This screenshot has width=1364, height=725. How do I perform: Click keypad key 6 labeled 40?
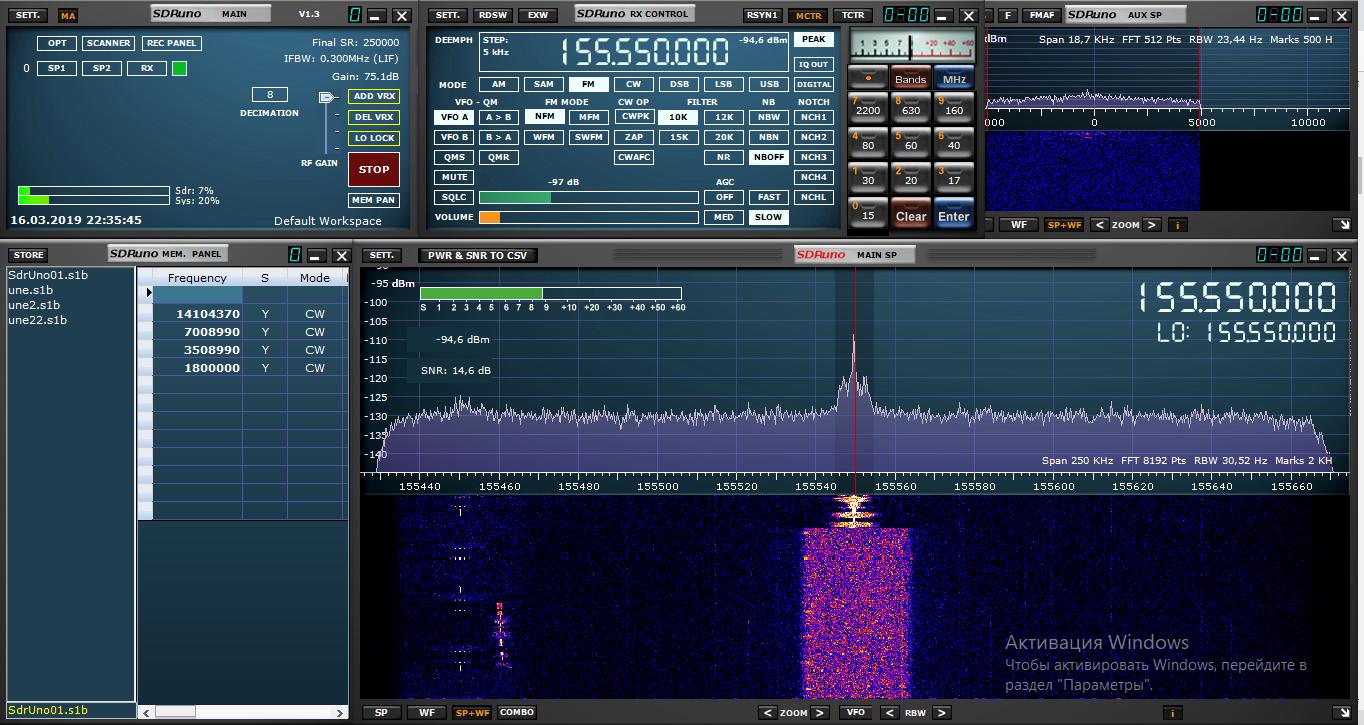click(x=954, y=141)
